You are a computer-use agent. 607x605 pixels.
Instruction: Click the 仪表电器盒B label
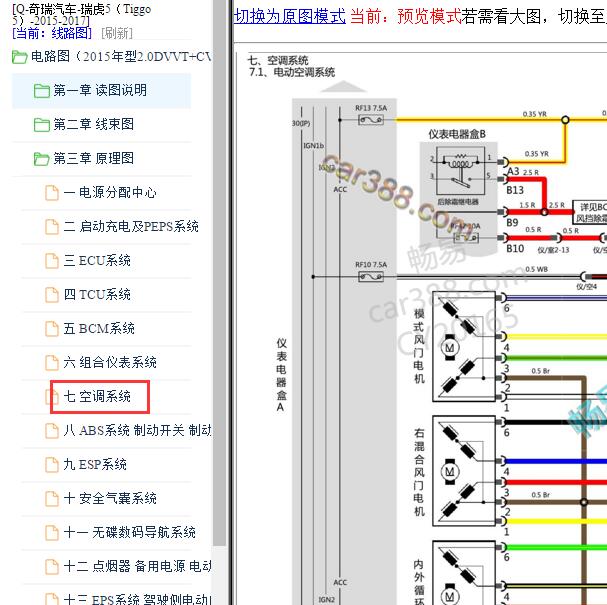[457, 134]
